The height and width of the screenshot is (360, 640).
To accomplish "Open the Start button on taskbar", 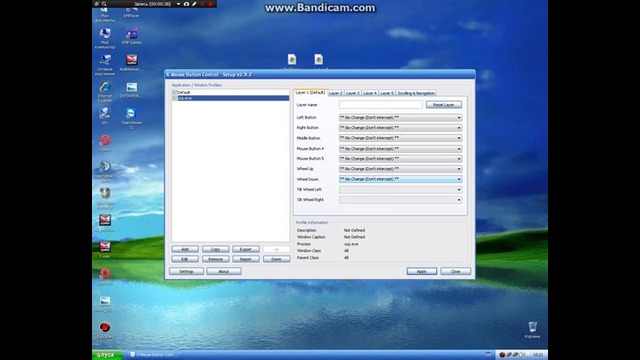I will pos(107,355).
